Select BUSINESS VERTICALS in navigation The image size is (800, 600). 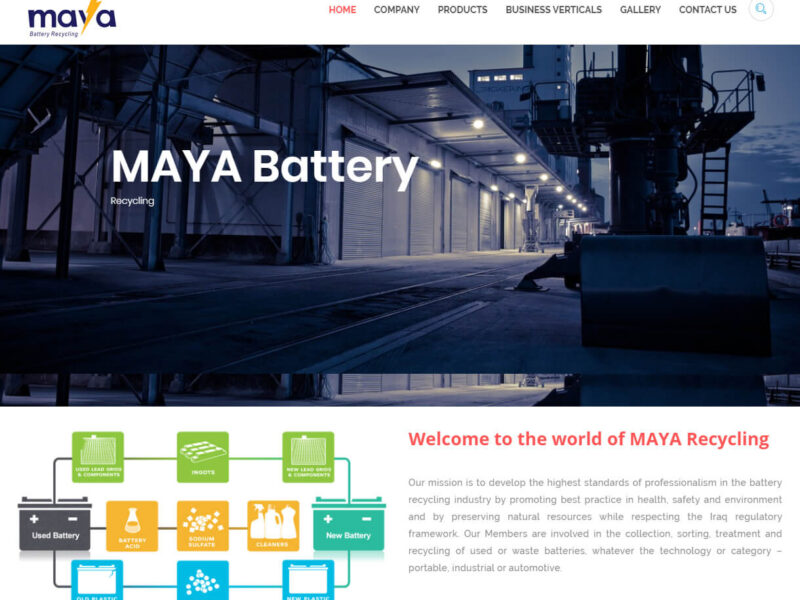pos(554,10)
